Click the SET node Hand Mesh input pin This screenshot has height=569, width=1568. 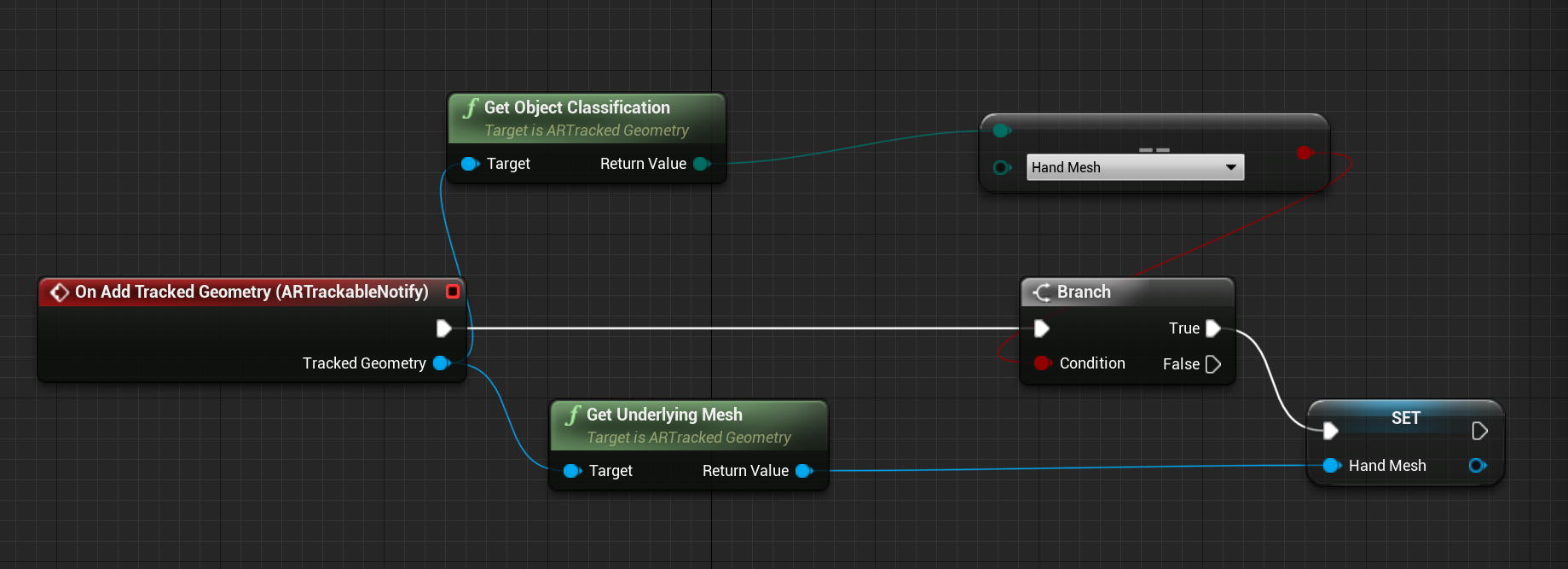tap(1331, 466)
